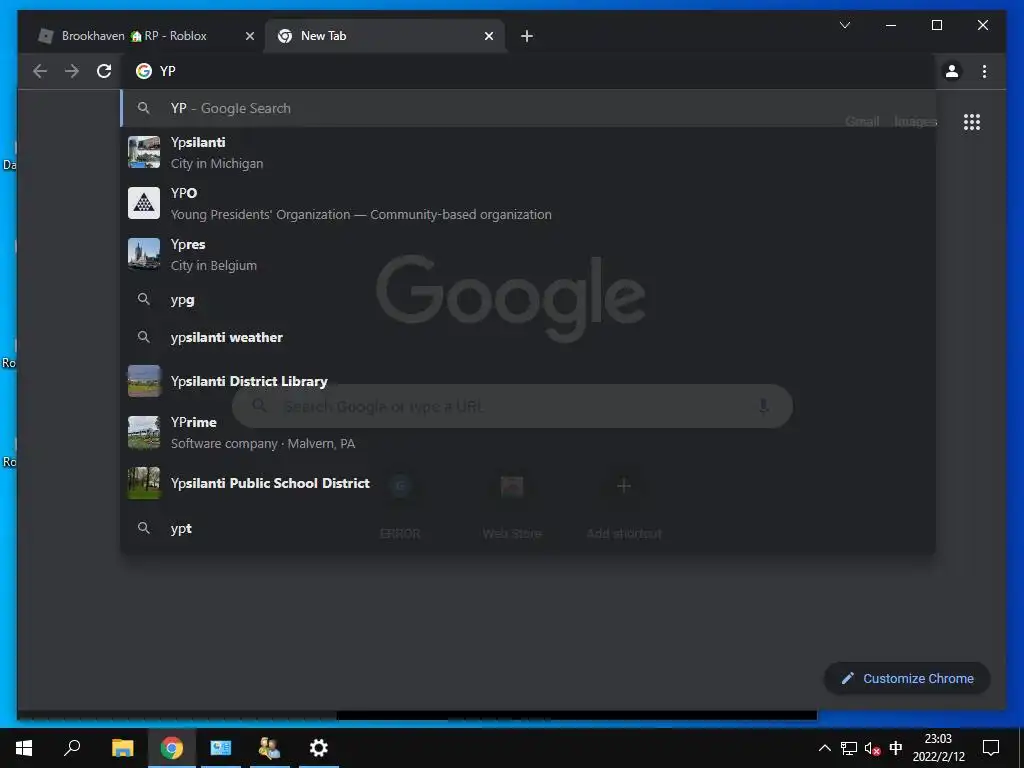The height and width of the screenshot is (768, 1024).
Task: Pick the YPrime Software company suggestion
Action: click(528, 432)
